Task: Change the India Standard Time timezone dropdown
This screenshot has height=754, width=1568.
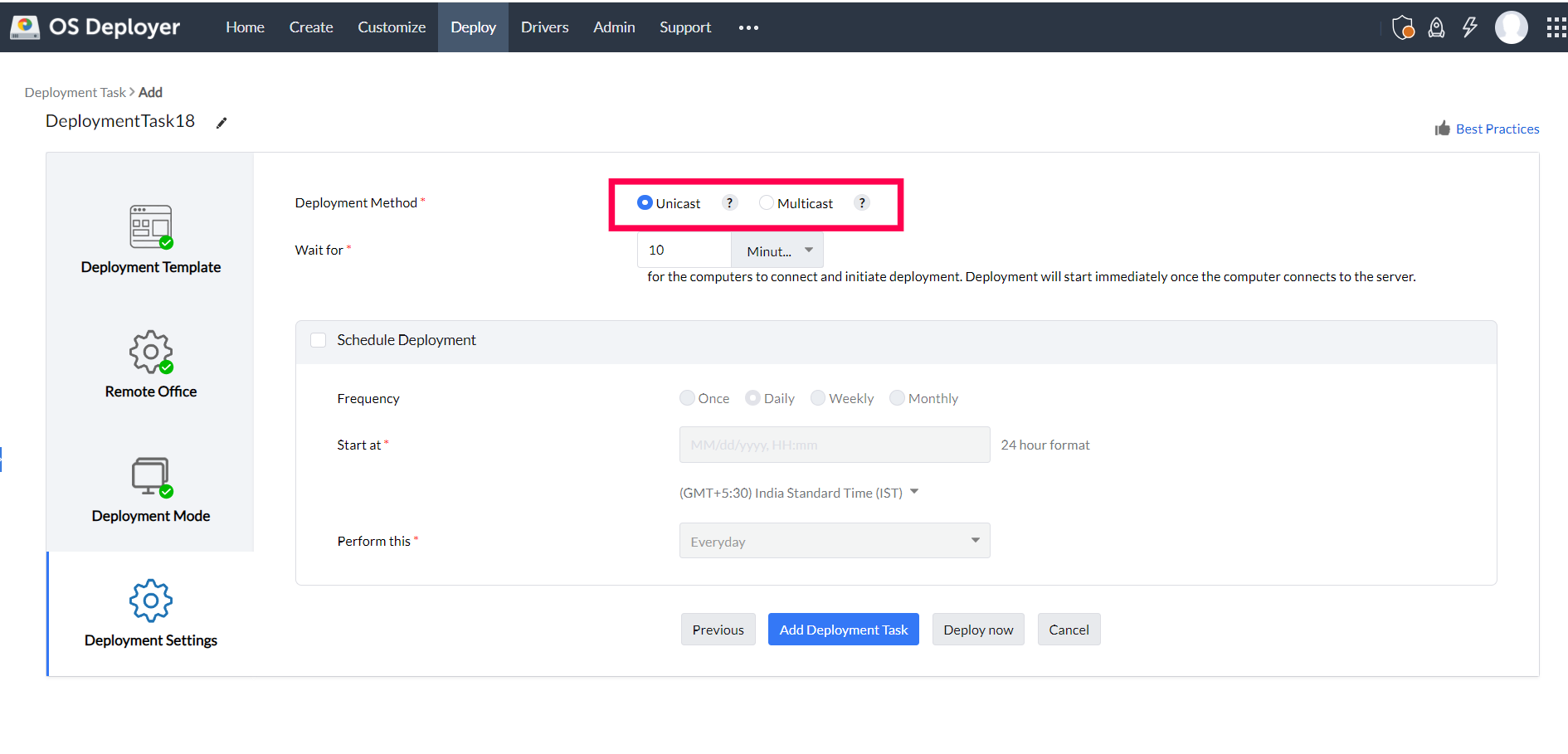Action: (x=913, y=492)
